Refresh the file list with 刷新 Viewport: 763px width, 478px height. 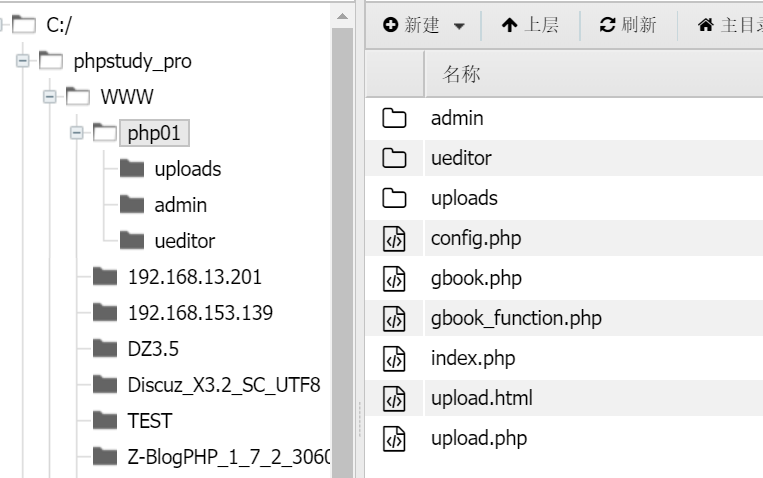pos(628,25)
